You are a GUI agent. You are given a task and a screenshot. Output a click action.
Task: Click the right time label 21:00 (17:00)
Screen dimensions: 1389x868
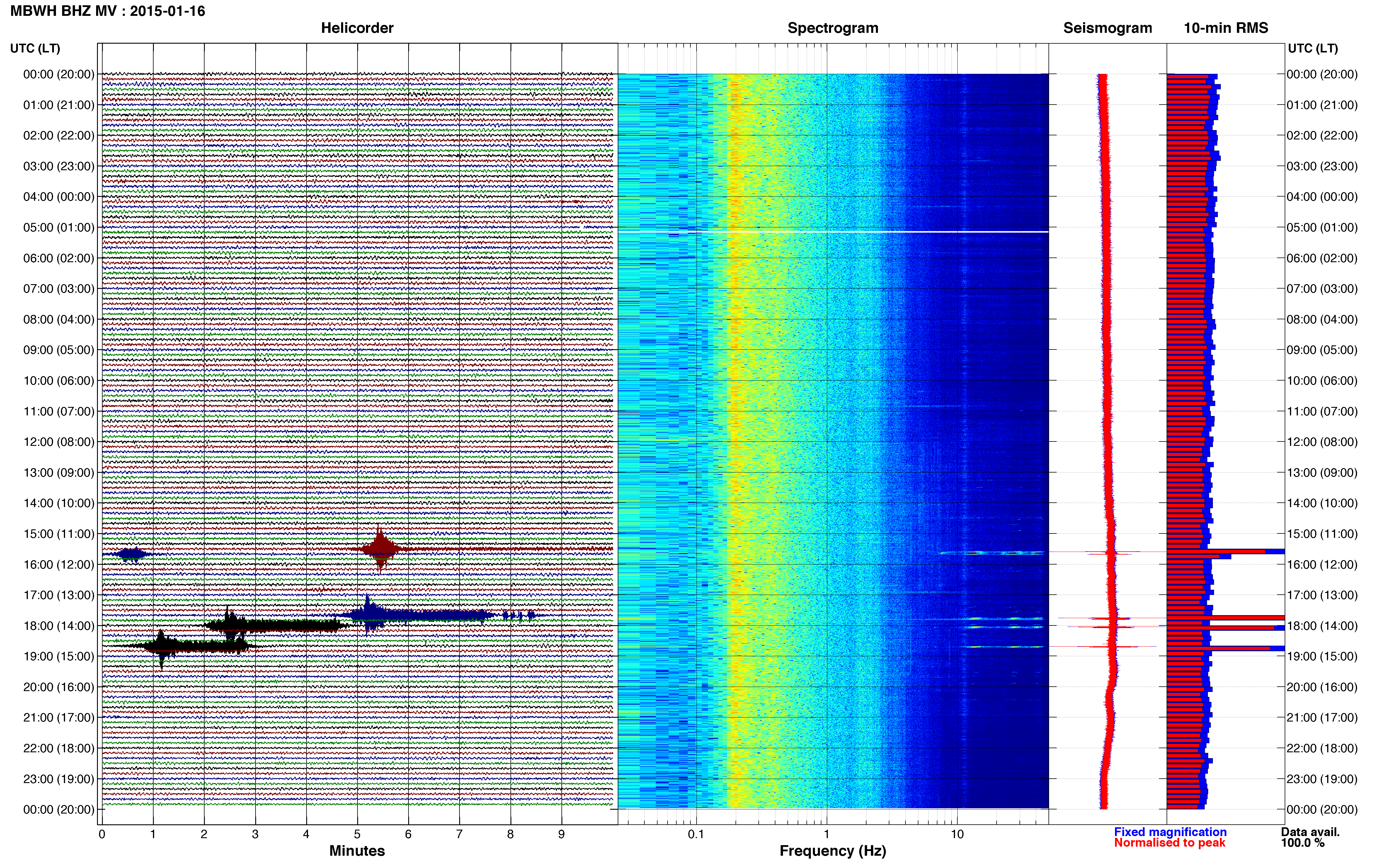pyautogui.click(x=1322, y=718)
